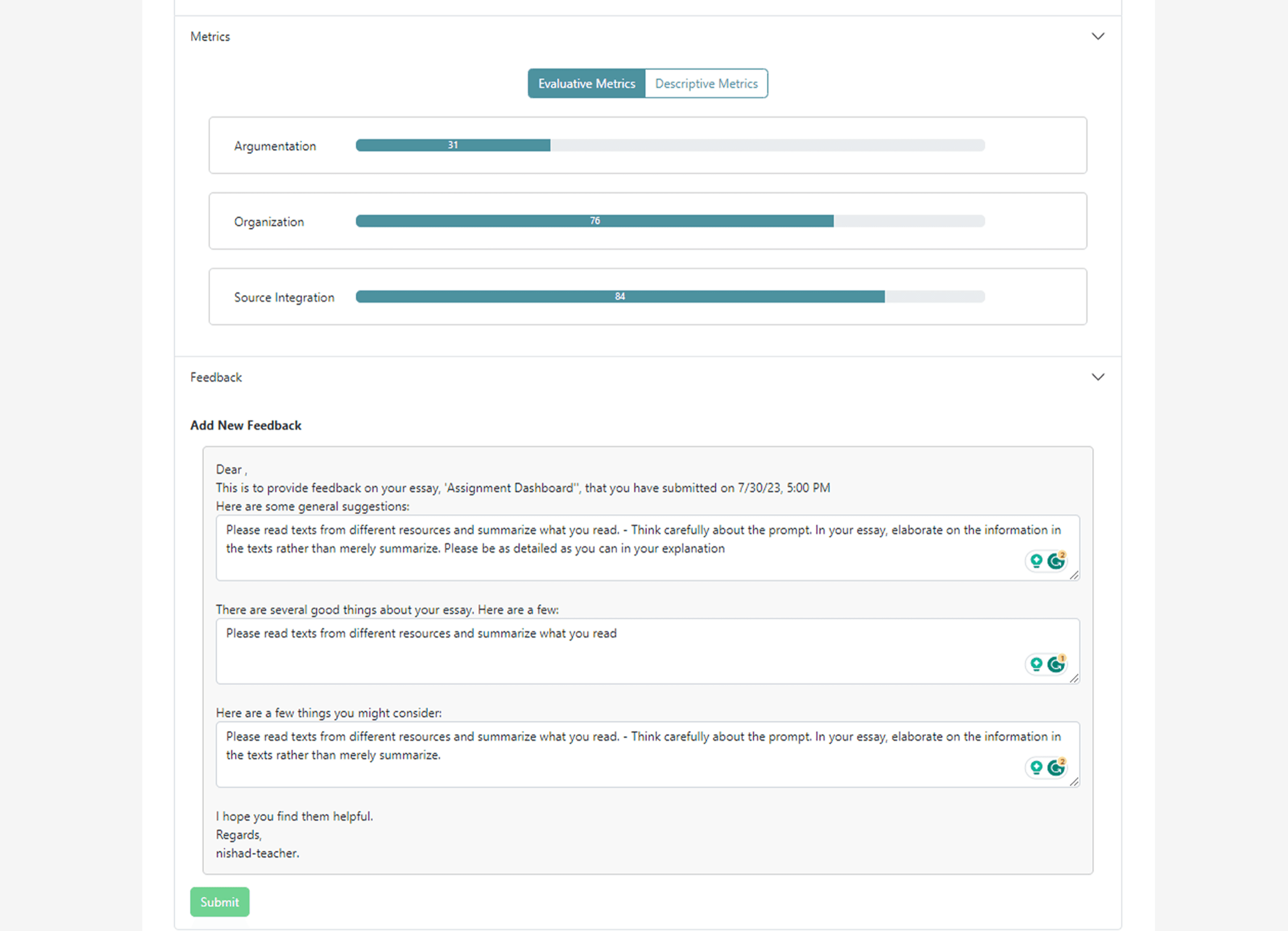Collapse the Metrics section chevron

click(x=1098, y=37)
